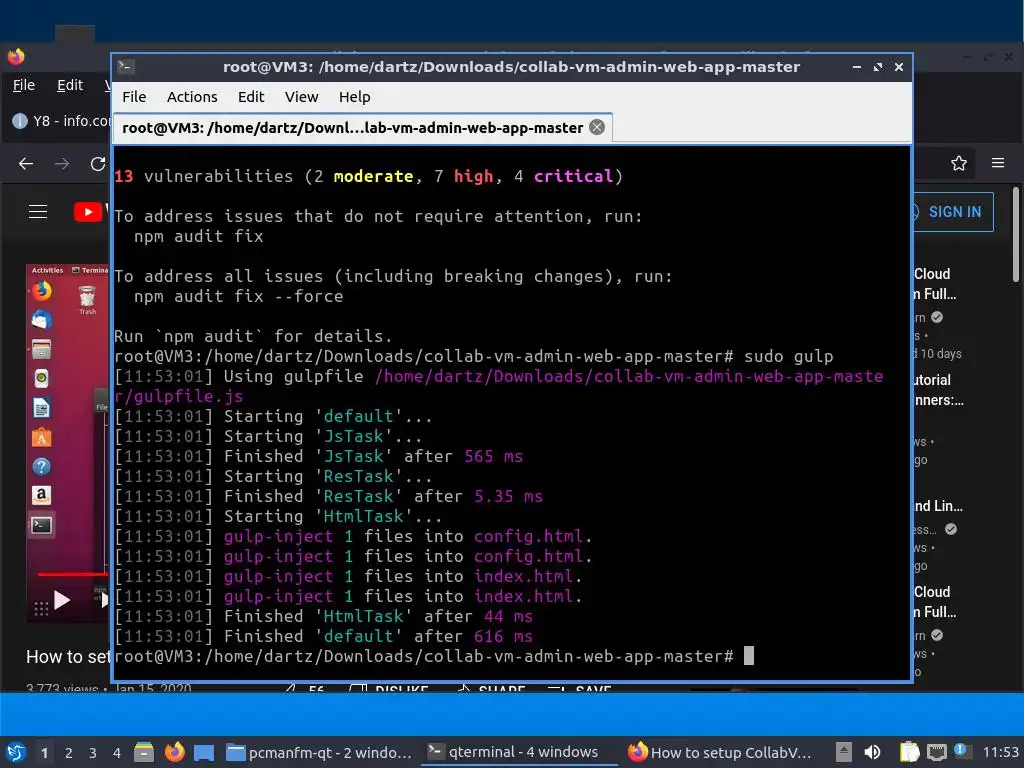This screenshot has height=768, width=1024.
Task: Click the Firefox window title bar icon
Action: point(16,57)
